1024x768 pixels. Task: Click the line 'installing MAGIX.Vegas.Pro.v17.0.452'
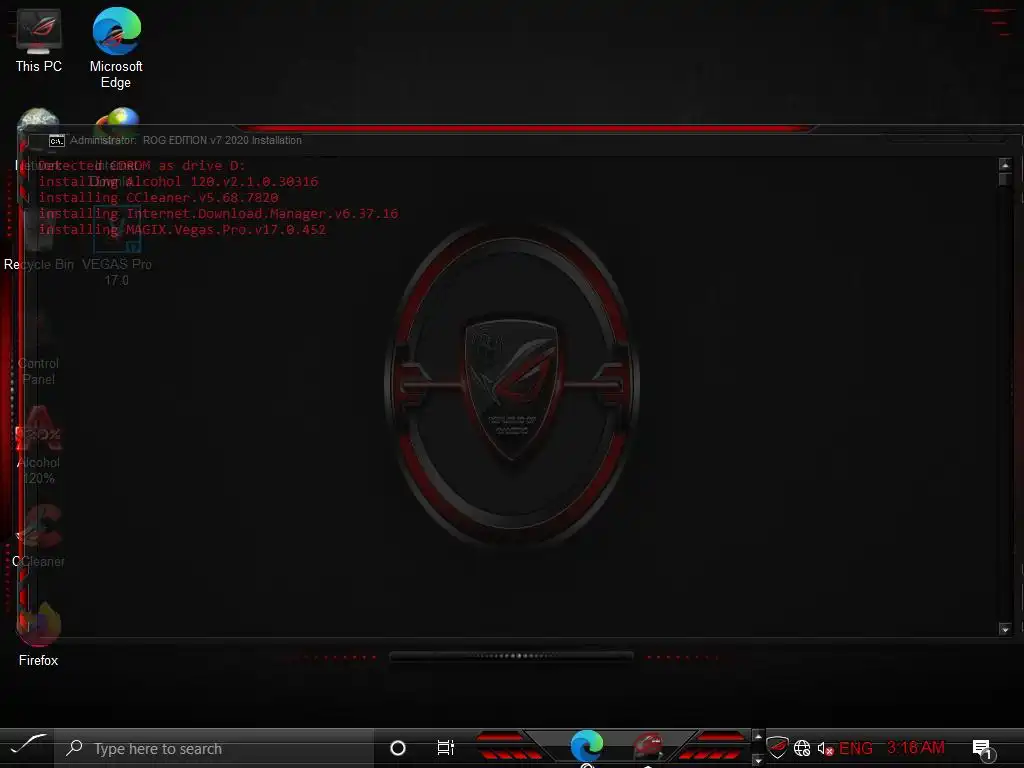(x=182, y=229)
